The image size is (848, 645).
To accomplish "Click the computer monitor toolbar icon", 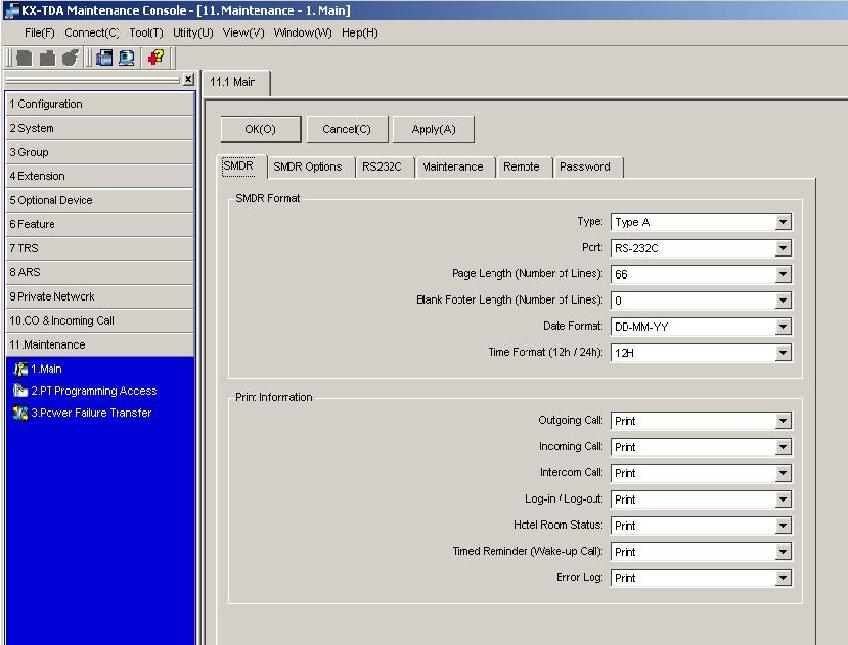I will (127, 57).
